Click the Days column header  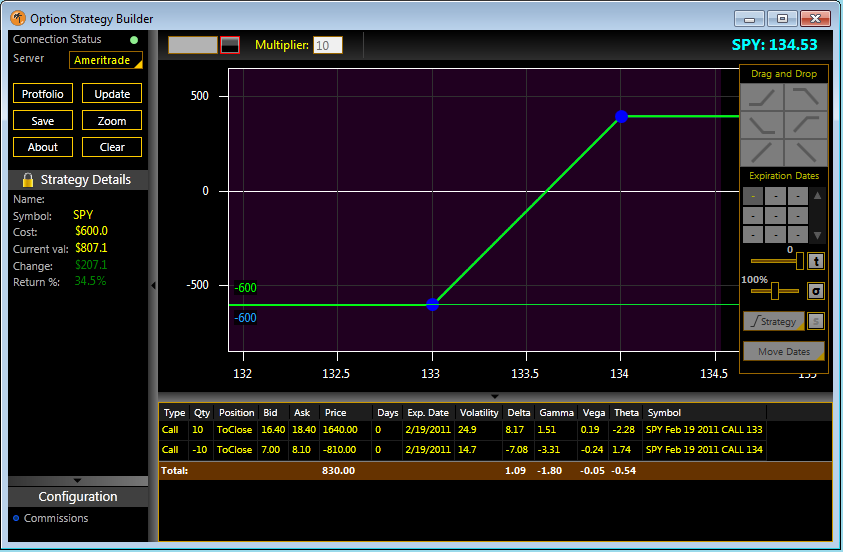[388, 412]
